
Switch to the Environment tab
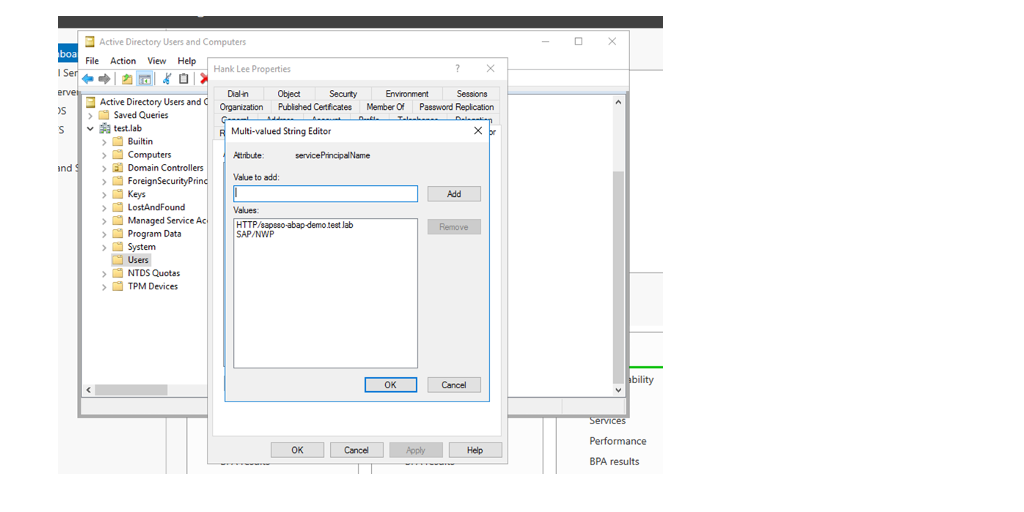(x=407, y=94)
